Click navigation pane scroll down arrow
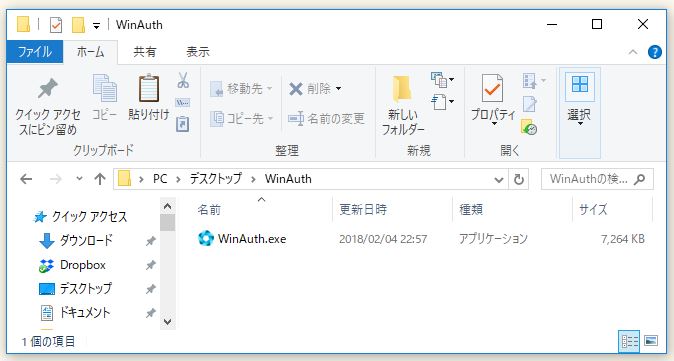The width and height of the screenshot is (674, 361). point(168,321)
